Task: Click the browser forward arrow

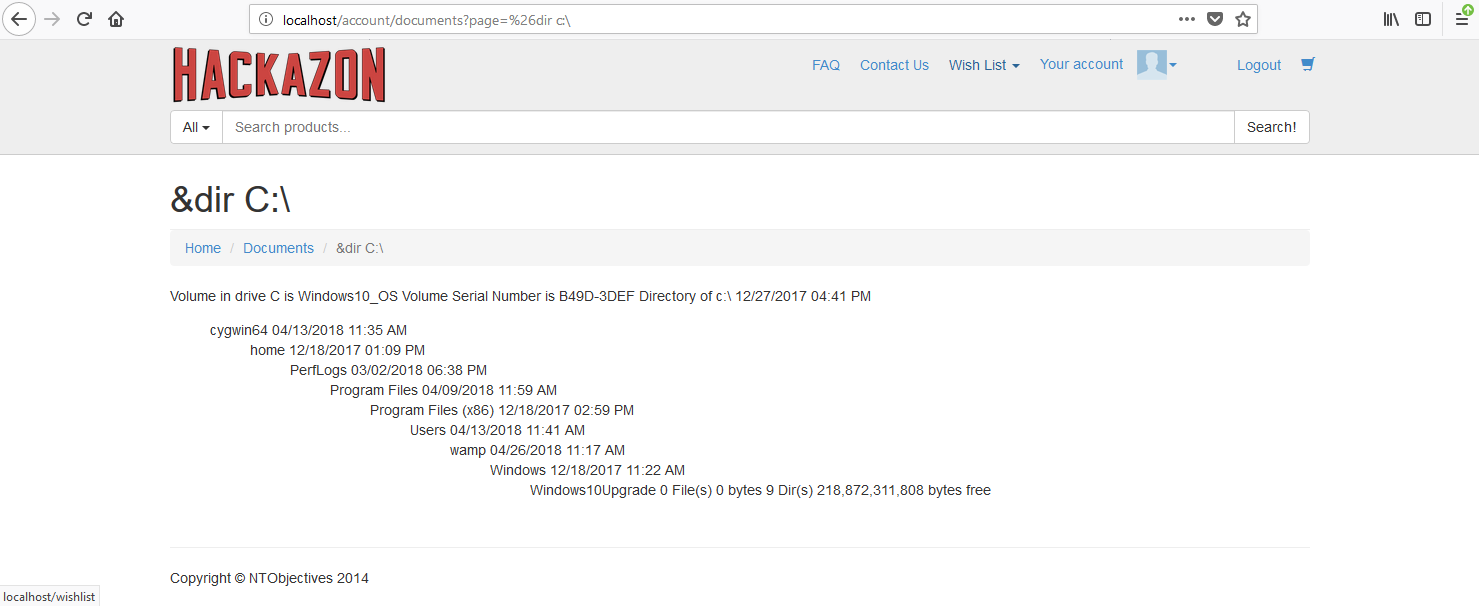Action: pos(52,19)
